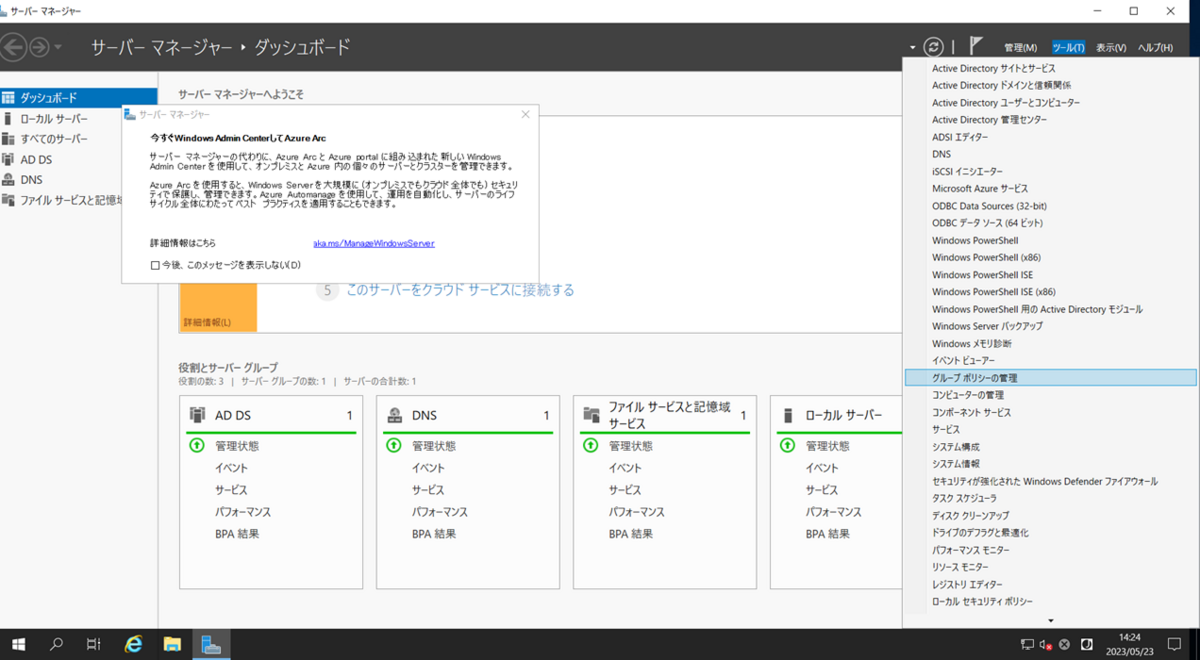Image resolution: width=1200 pixels, height=660 pixels.
Task: Click DNS tile header icon
Action: [x=394, y=415]
